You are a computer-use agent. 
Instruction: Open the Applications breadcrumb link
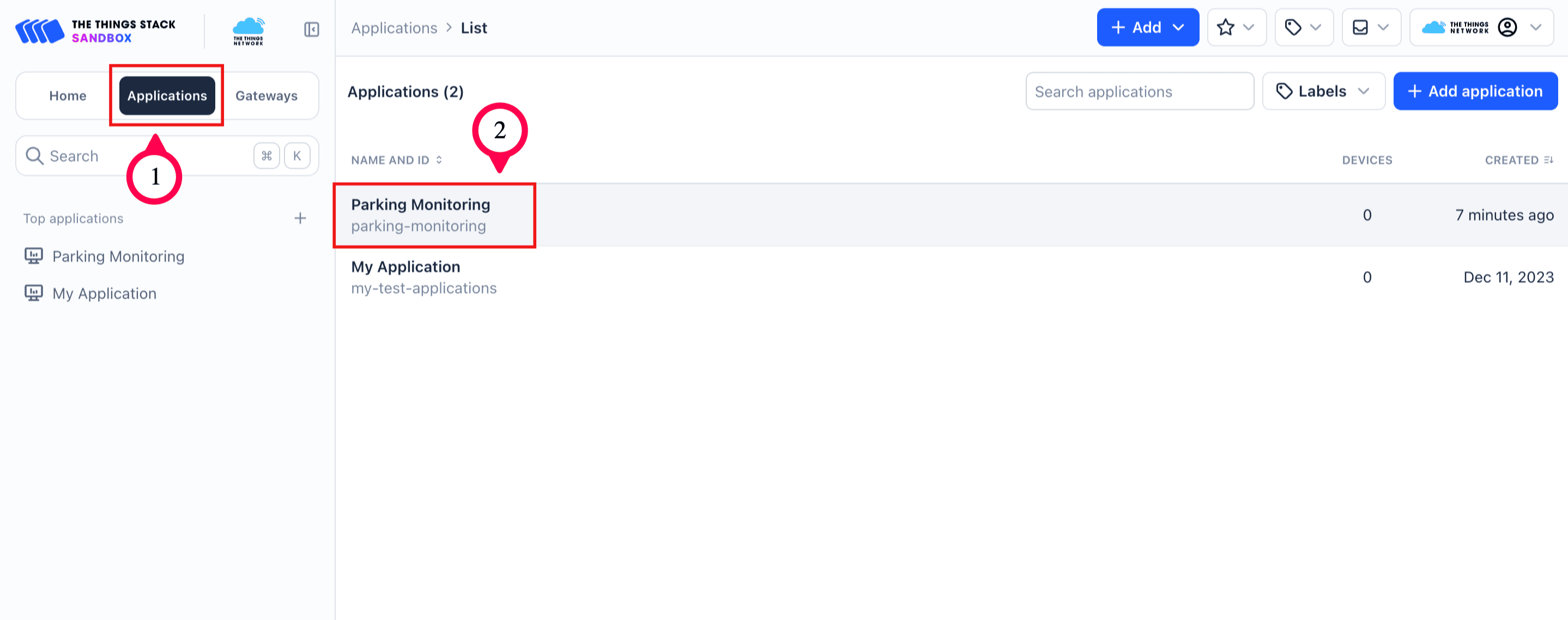393,27
